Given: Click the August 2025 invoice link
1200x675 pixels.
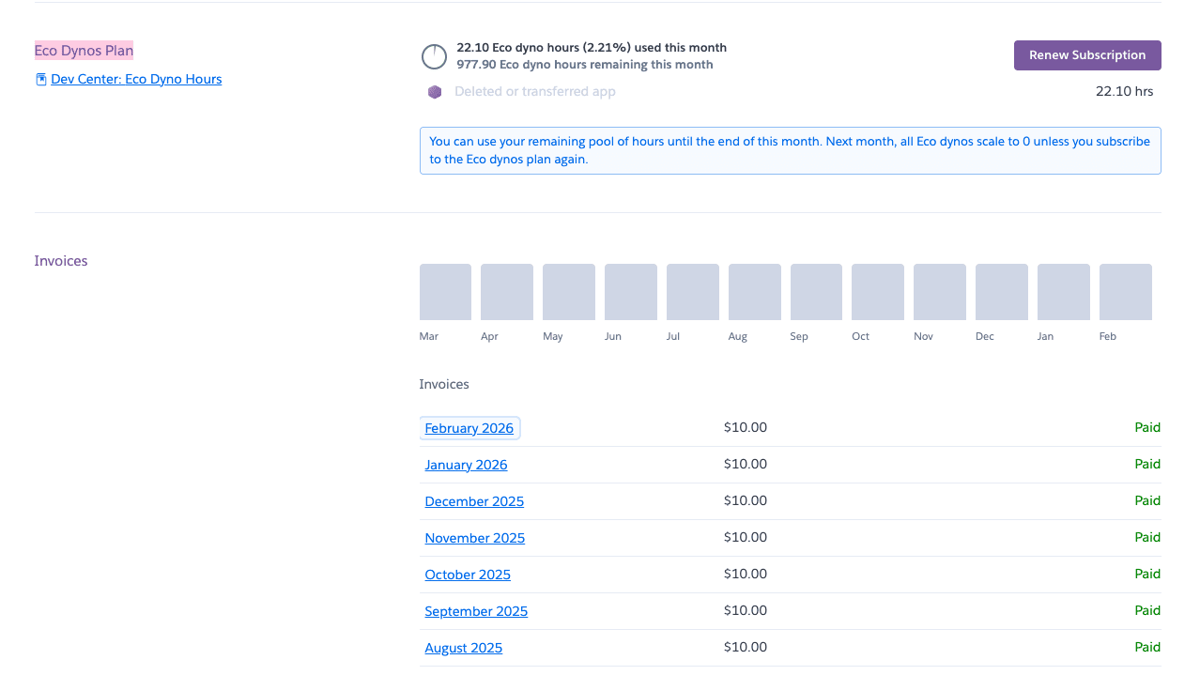Looking at the screenshot, I should coord(463,648).
